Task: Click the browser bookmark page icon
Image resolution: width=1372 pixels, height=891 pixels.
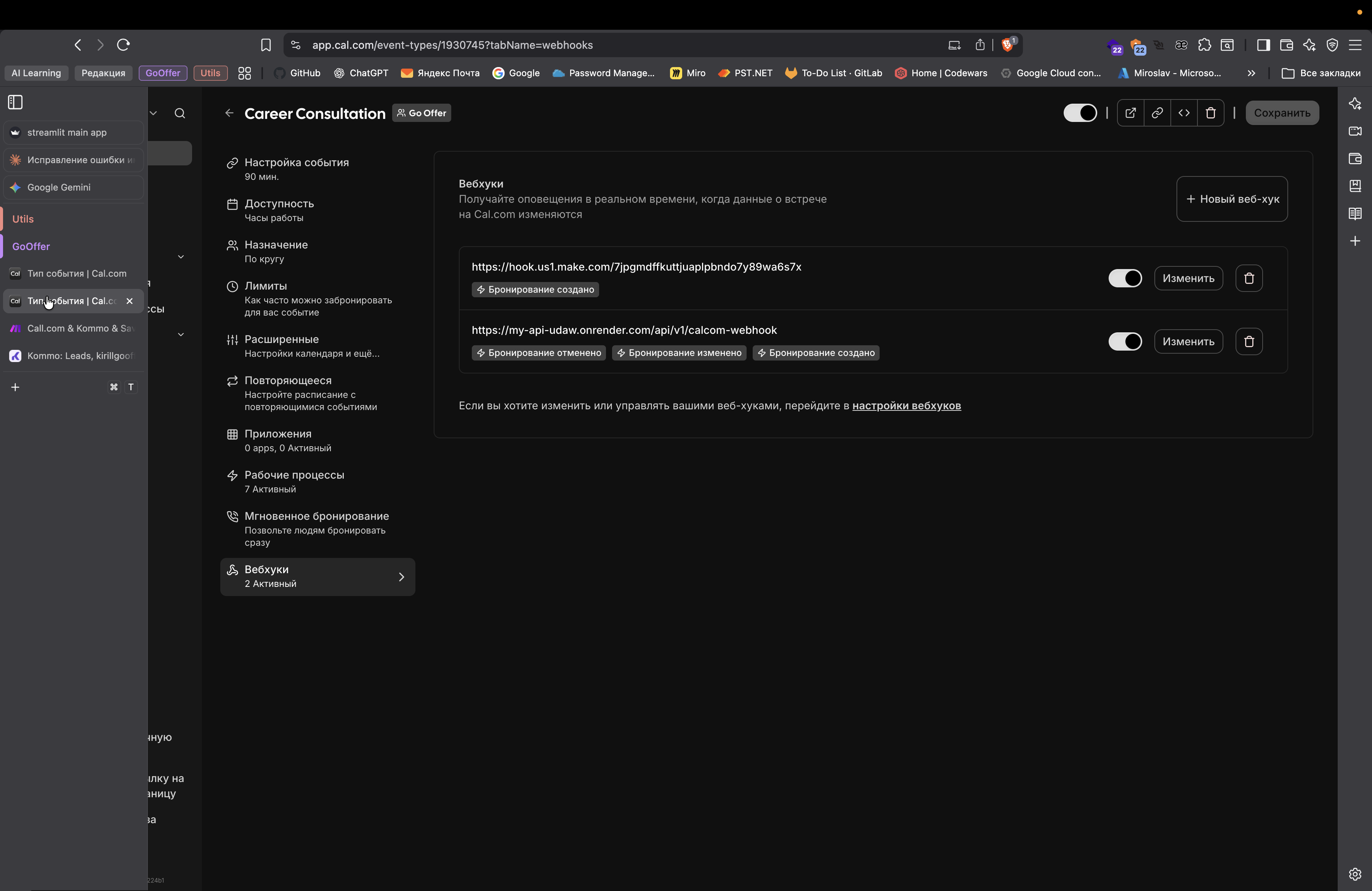Action: pos(266,45)
